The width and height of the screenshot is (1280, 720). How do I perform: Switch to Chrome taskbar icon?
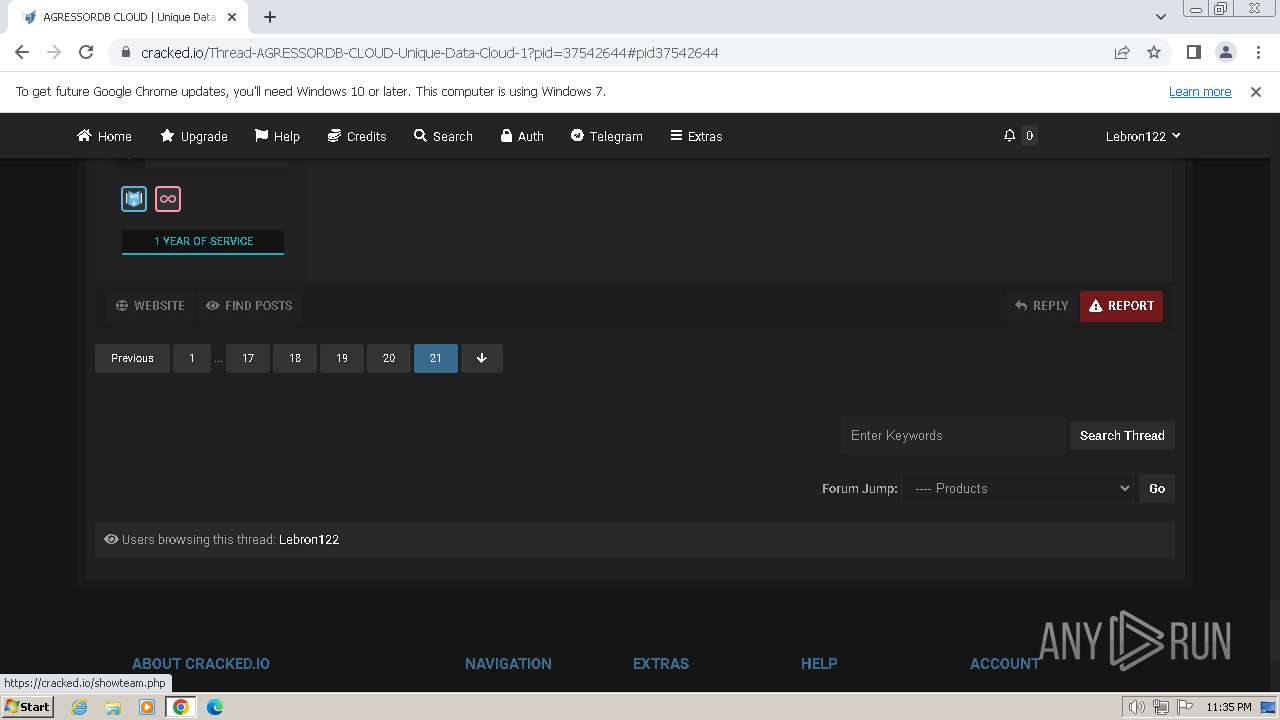pyautogui.click(x=181, y=707)
